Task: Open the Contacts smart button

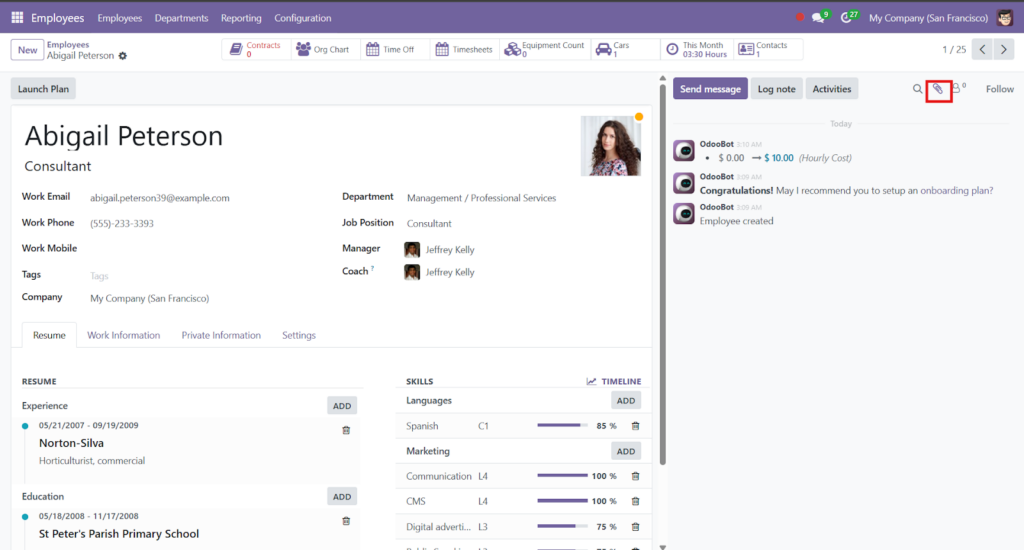Action: (767, 50)
